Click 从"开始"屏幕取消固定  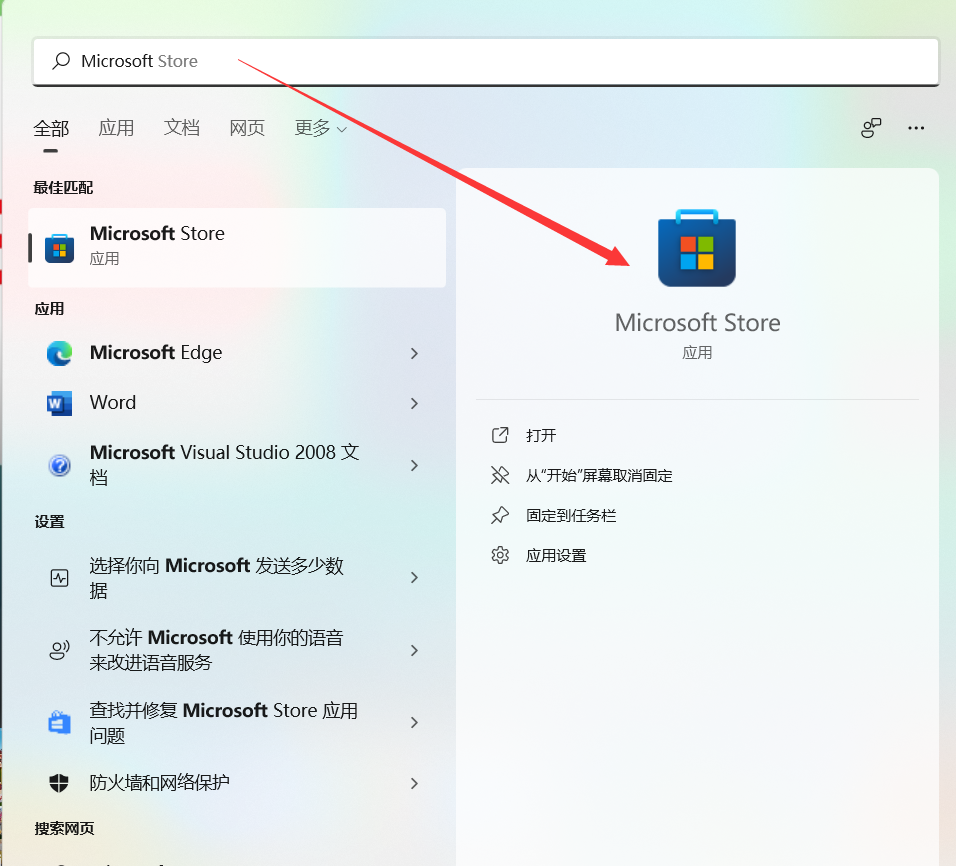click(x=599, y=476)
